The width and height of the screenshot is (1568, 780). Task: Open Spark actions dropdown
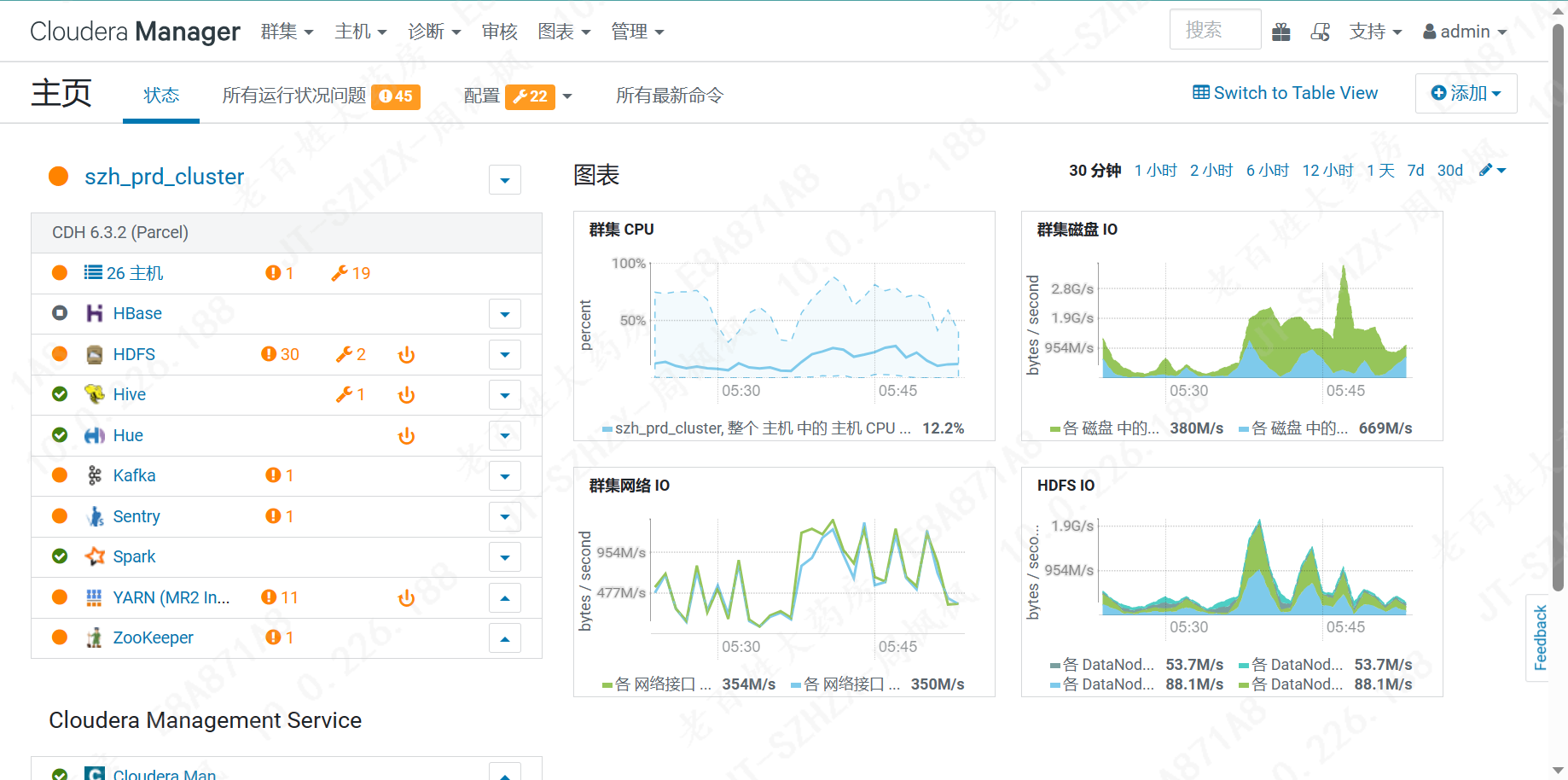[x=505, y=557]
